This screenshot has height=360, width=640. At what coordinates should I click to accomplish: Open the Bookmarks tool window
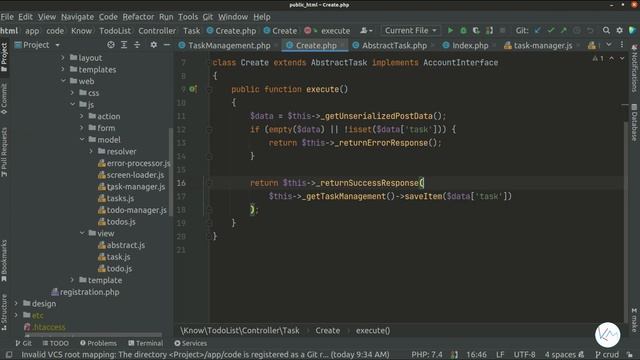pos(4,260)
